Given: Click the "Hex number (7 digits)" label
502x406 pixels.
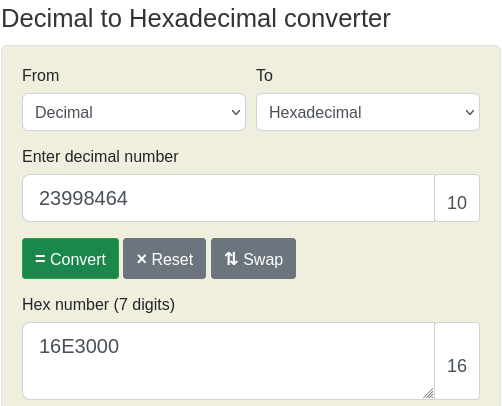Looking at the screenshot, I should [x=98, y=304].
